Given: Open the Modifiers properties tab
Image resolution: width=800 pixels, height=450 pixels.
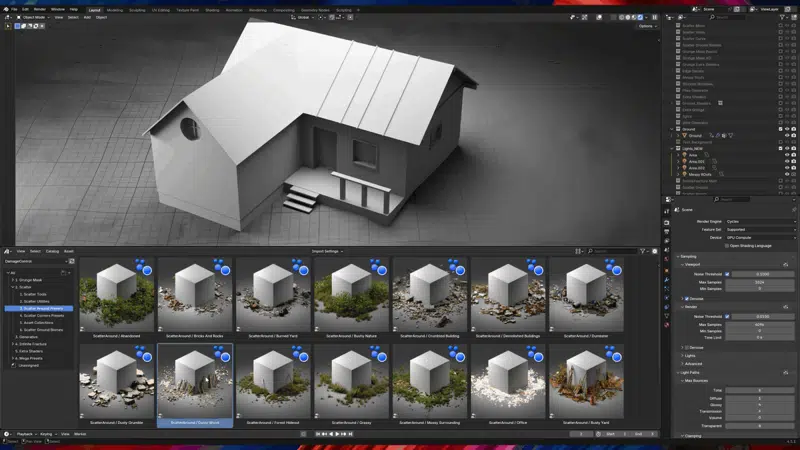Looking at the screenshot, I should click(x=666, y=280).
